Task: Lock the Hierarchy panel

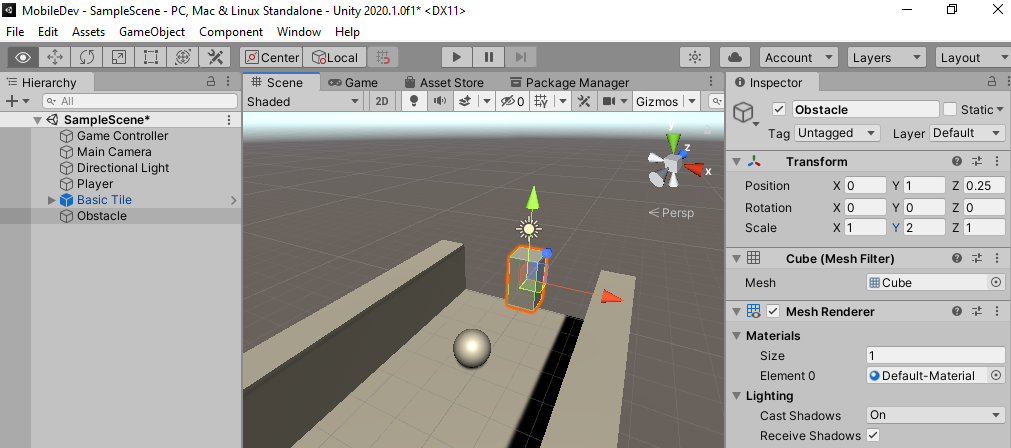Action: coord(211,82)
